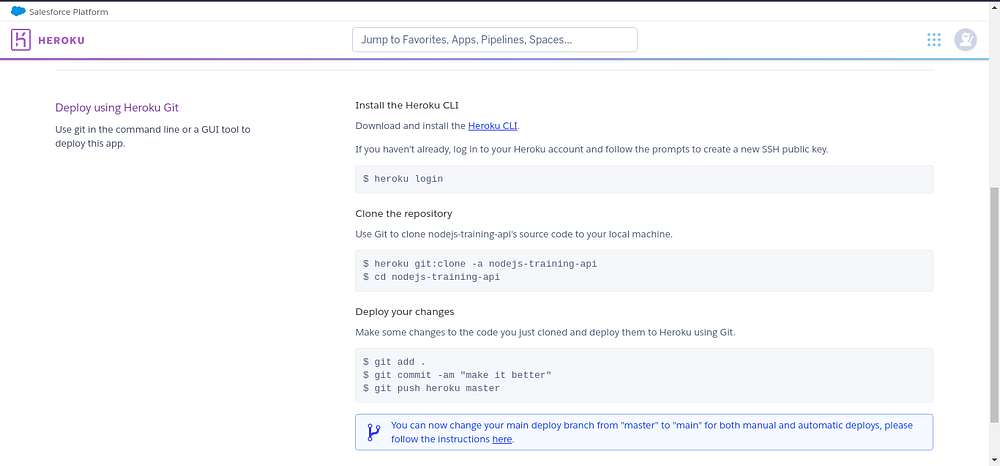Click the git commit -am command line
This screenshot has height=466, width=1000.
pyautogui.click(x=457, y=375)
